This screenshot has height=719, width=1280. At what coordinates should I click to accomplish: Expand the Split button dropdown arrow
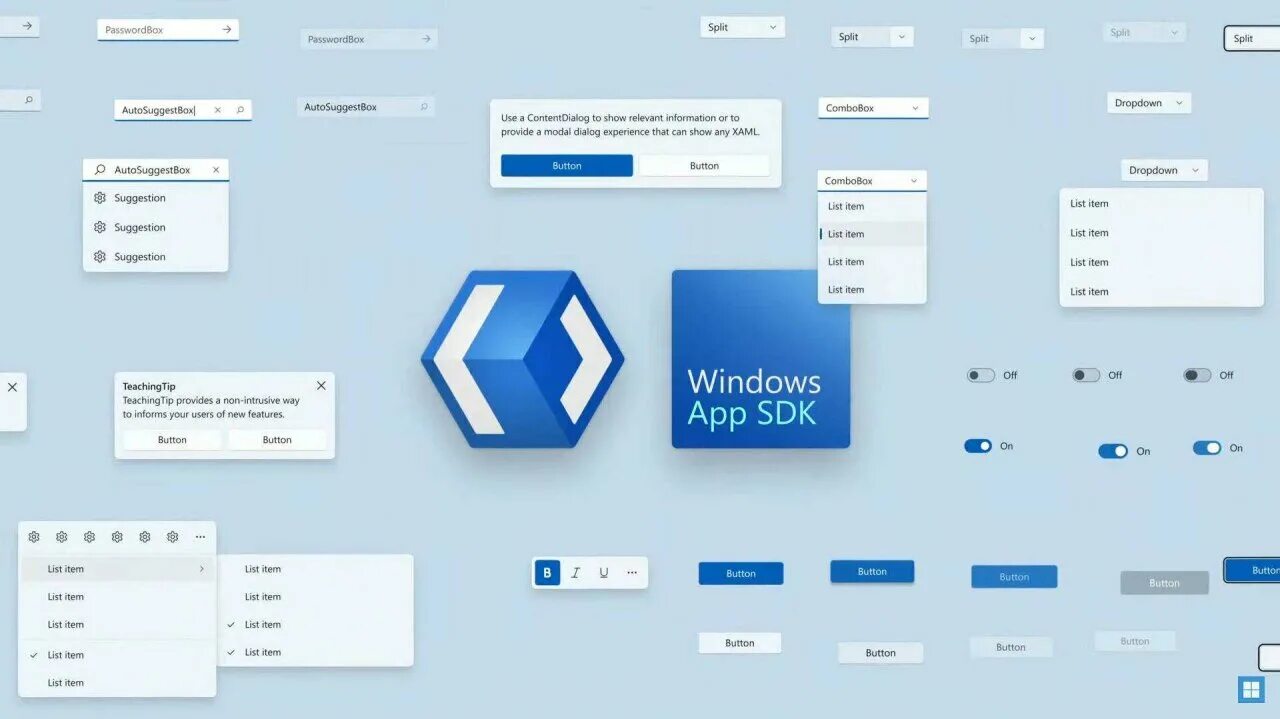[x=772, y=26]
